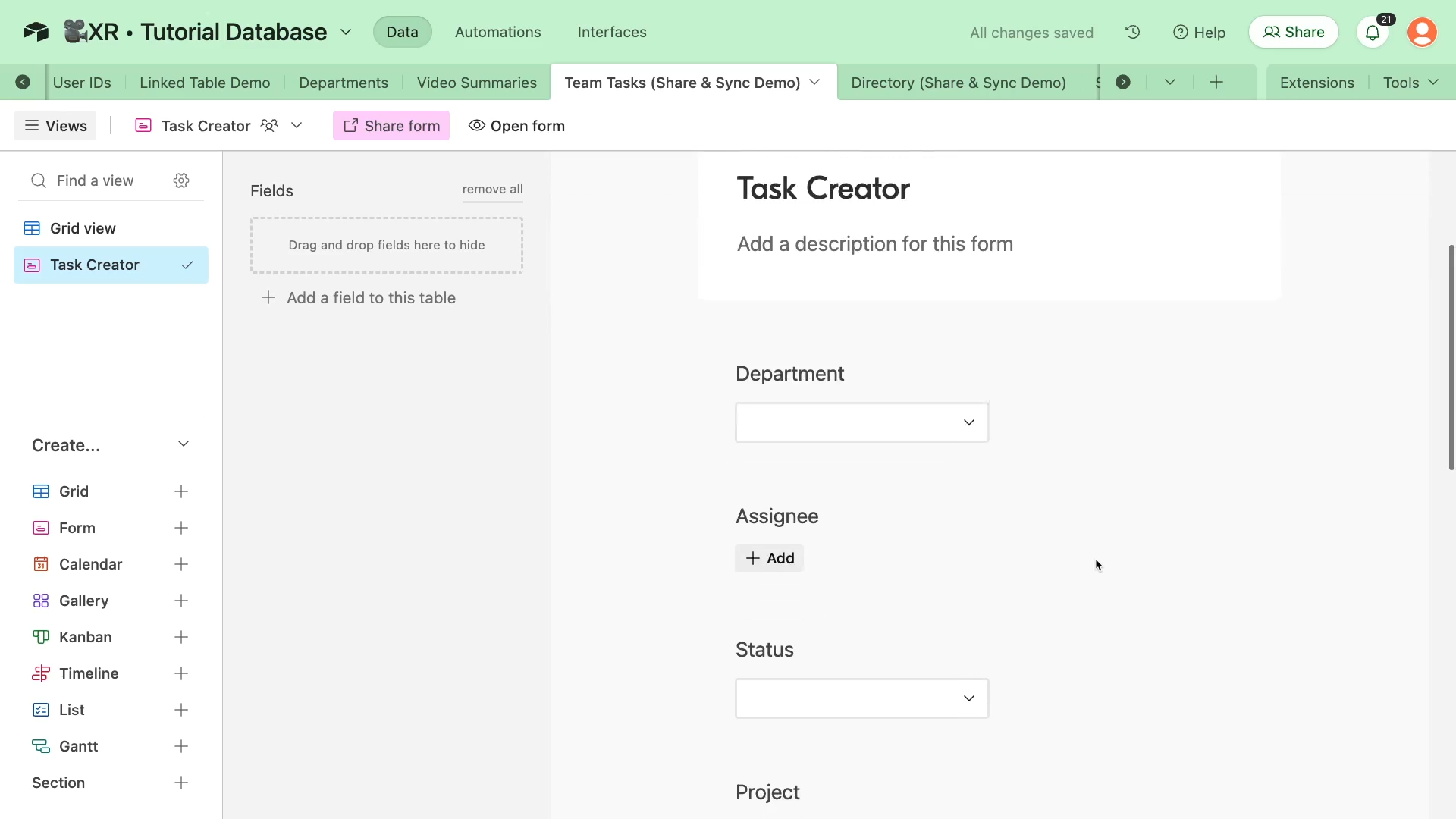Open the Department dropdown
This screenshot has width=1456, height=819.
click(x=861, y=422)
